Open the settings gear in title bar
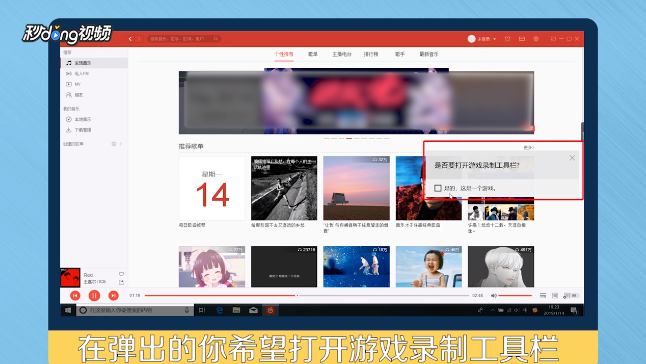Screen dimensions: 646x364 pyautogui.click(x=536, y=39)
